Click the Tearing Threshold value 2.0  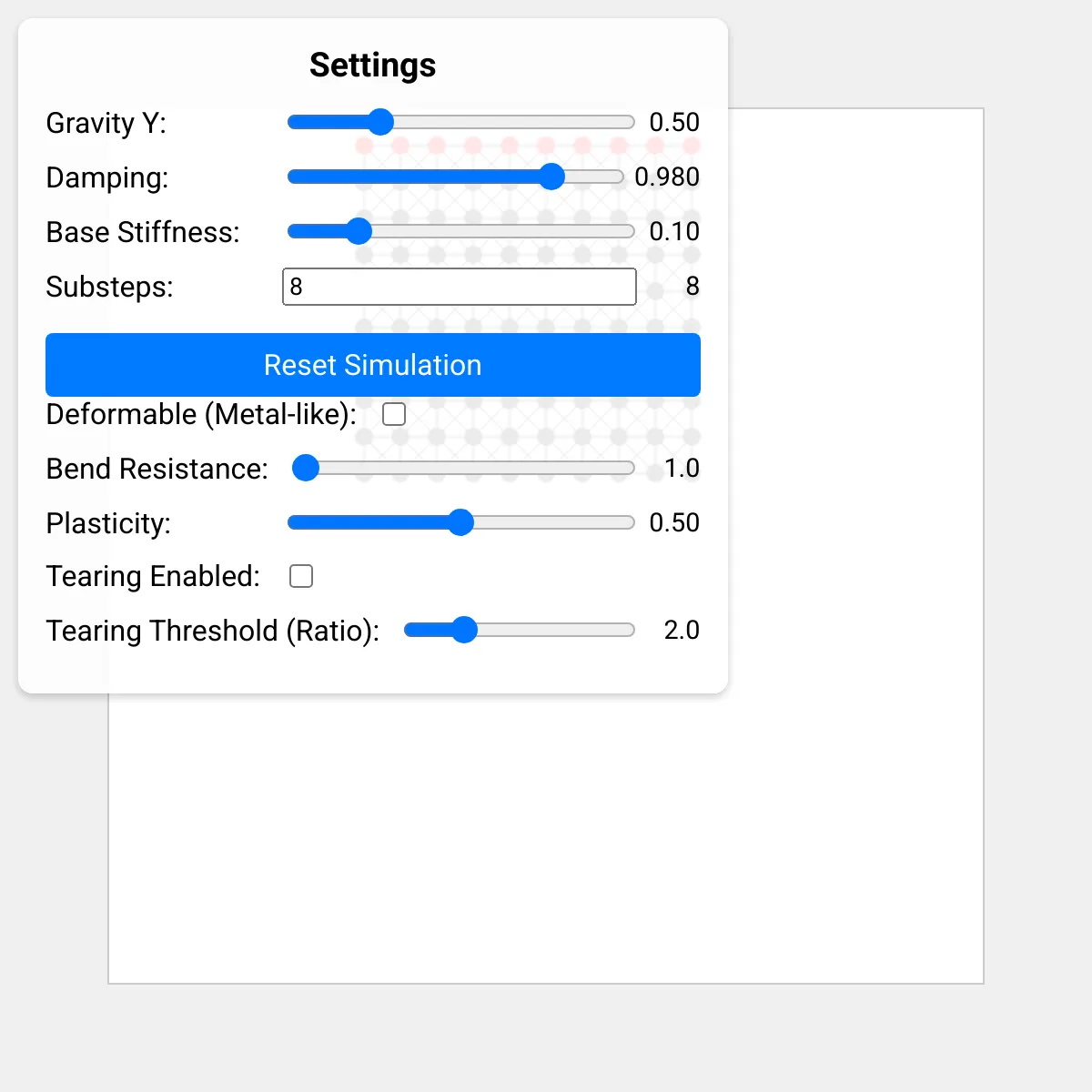click(682, 630)
